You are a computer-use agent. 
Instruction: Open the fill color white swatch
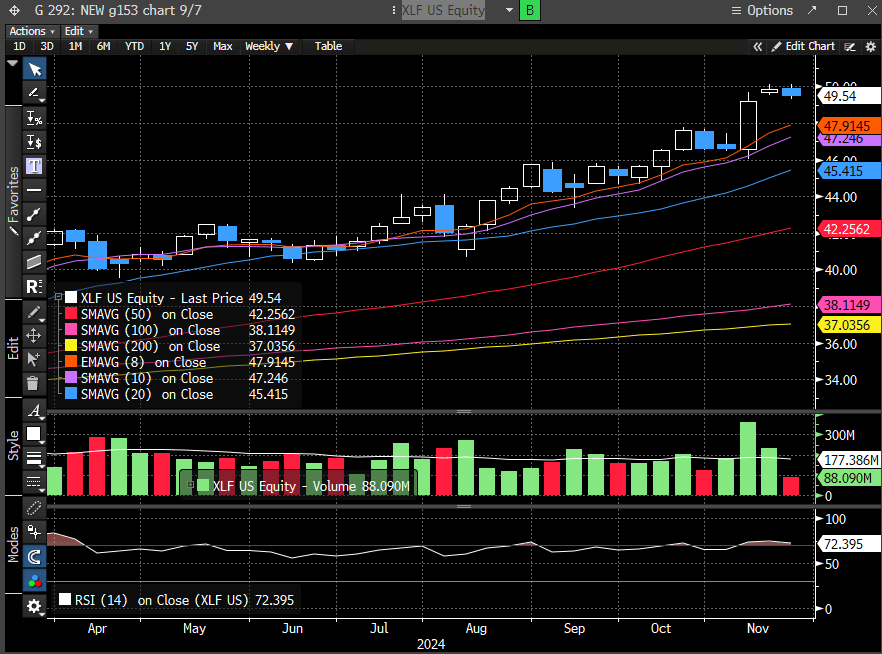click(34, 434)
